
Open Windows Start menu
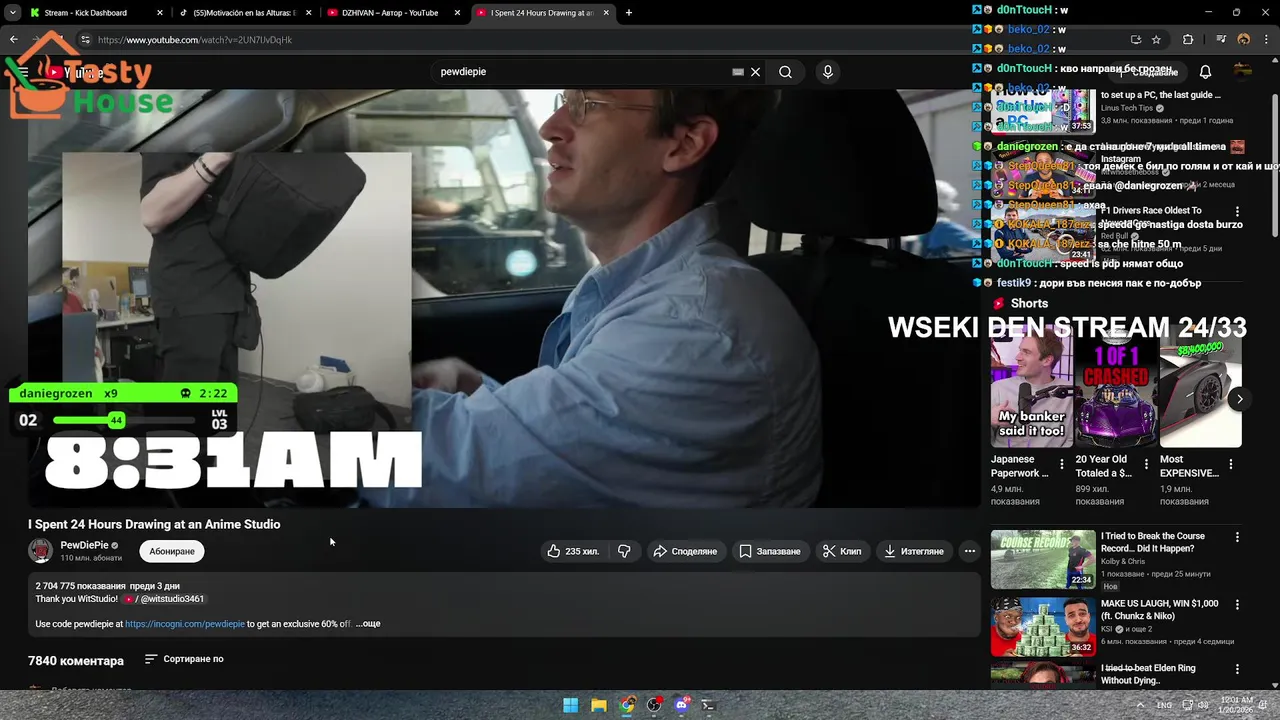click(x=570, y=705)
